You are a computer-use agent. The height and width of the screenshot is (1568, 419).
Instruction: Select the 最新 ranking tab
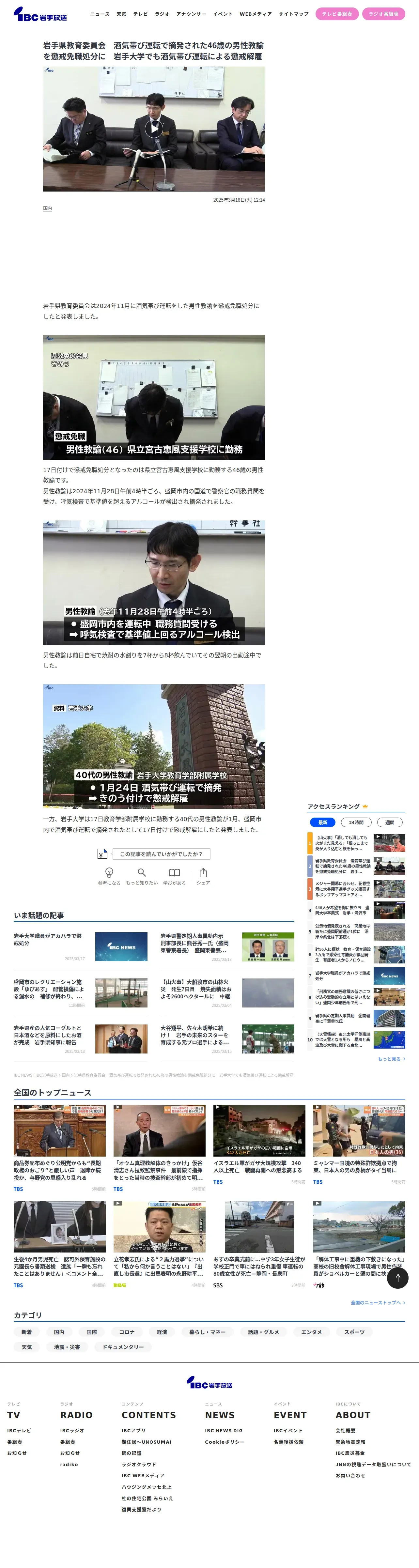pyautogui.click(x=323, y=822)
